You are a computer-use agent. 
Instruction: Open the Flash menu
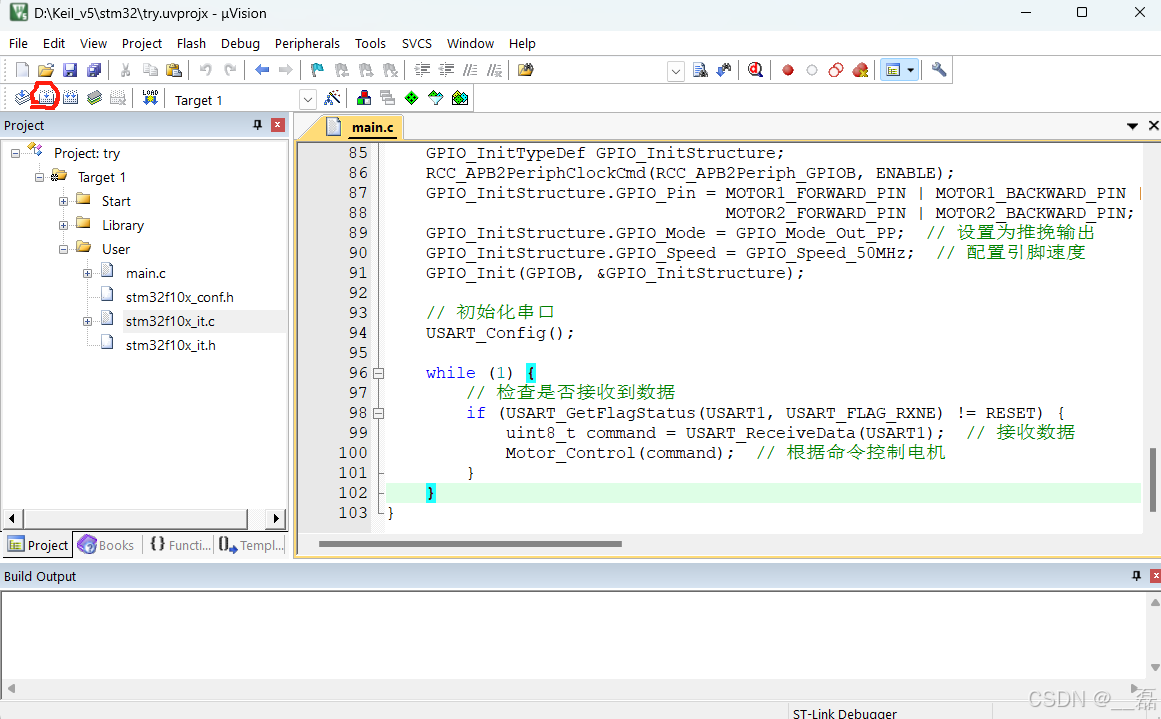point(191,44)
